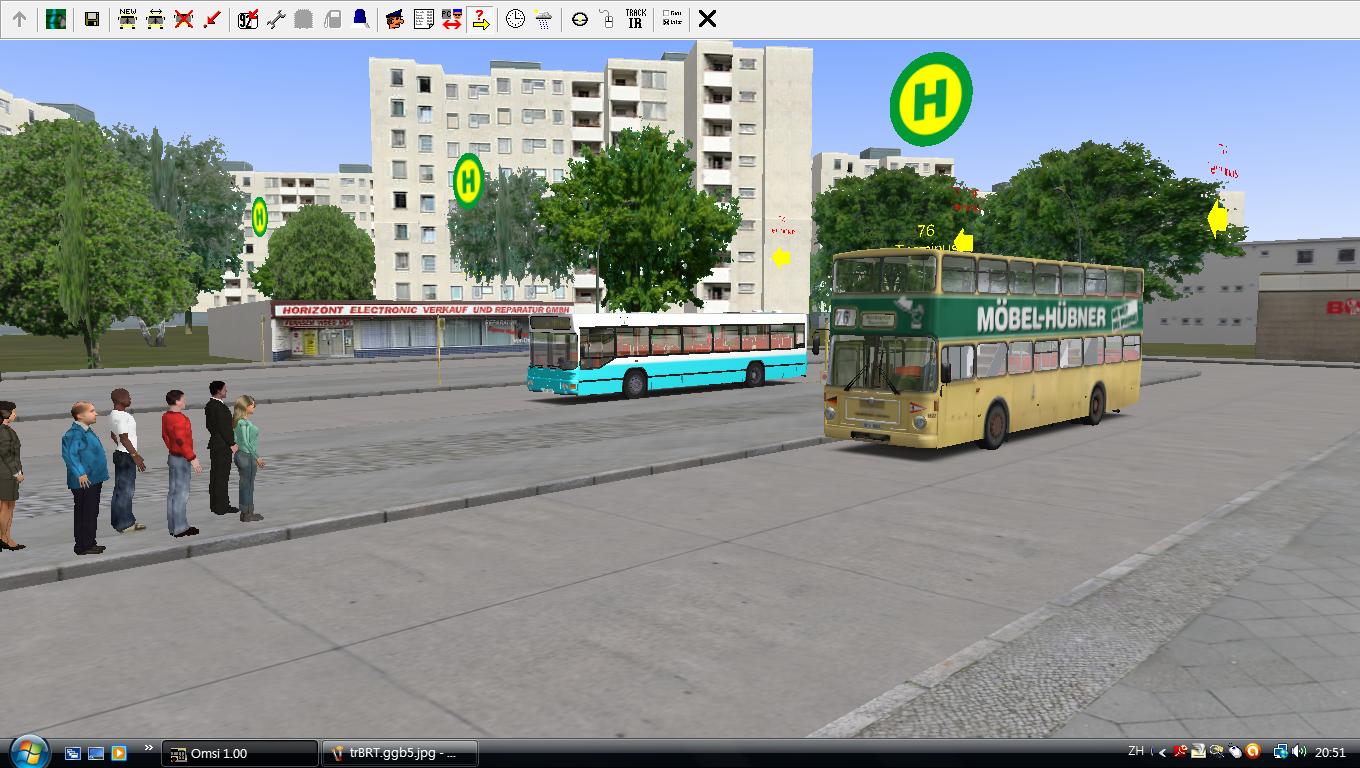
Task: Show hidden system tray icons arrow
Action: point(1162,752)
